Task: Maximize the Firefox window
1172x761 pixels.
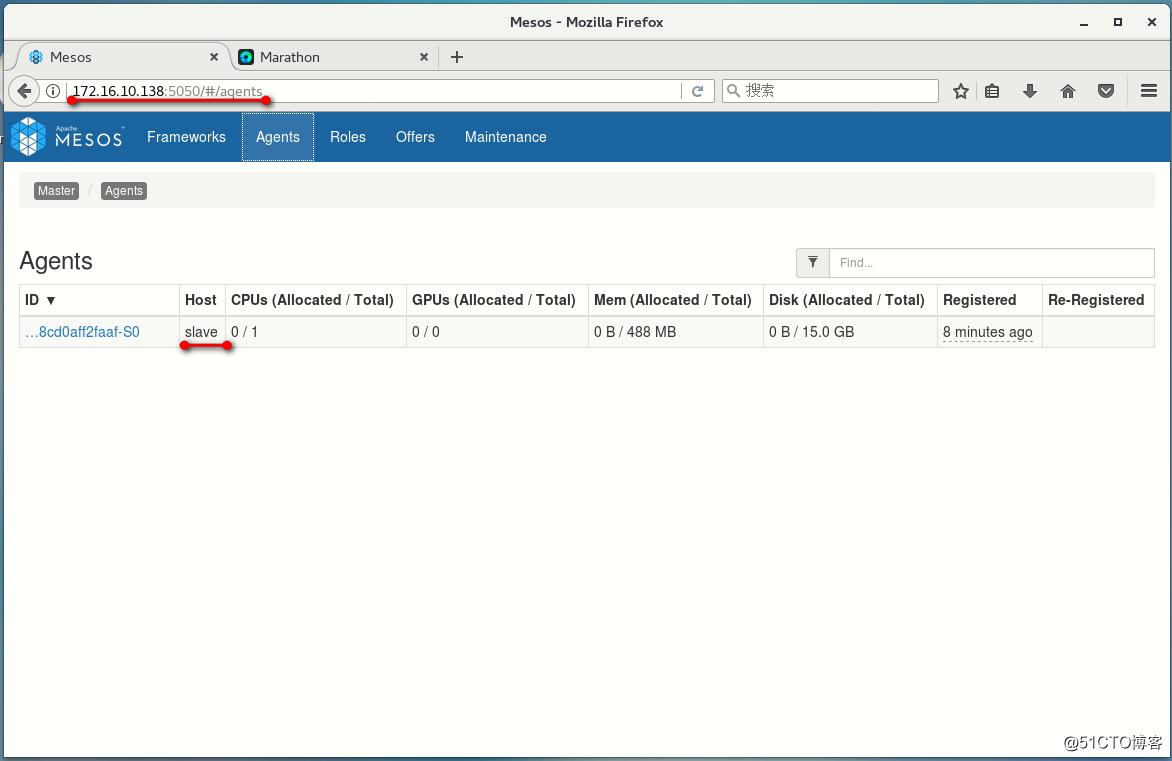Action: [x=1117, y=22]
